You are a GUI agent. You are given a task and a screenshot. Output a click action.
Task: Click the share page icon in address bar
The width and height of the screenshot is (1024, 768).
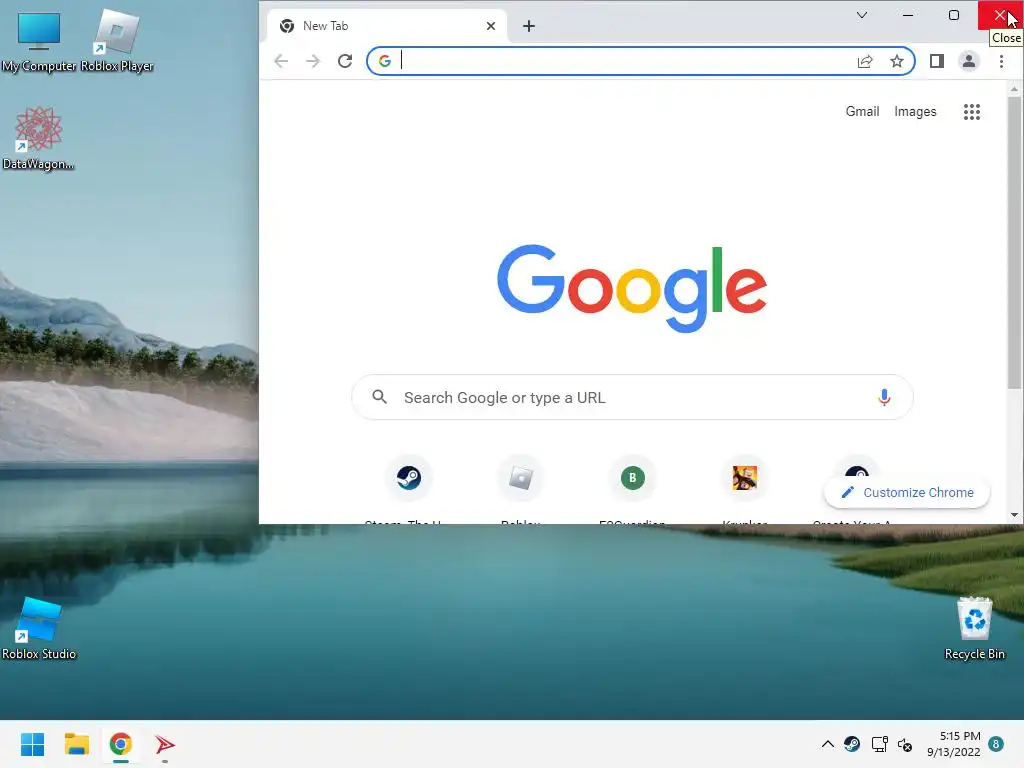(x=865, y=61)
